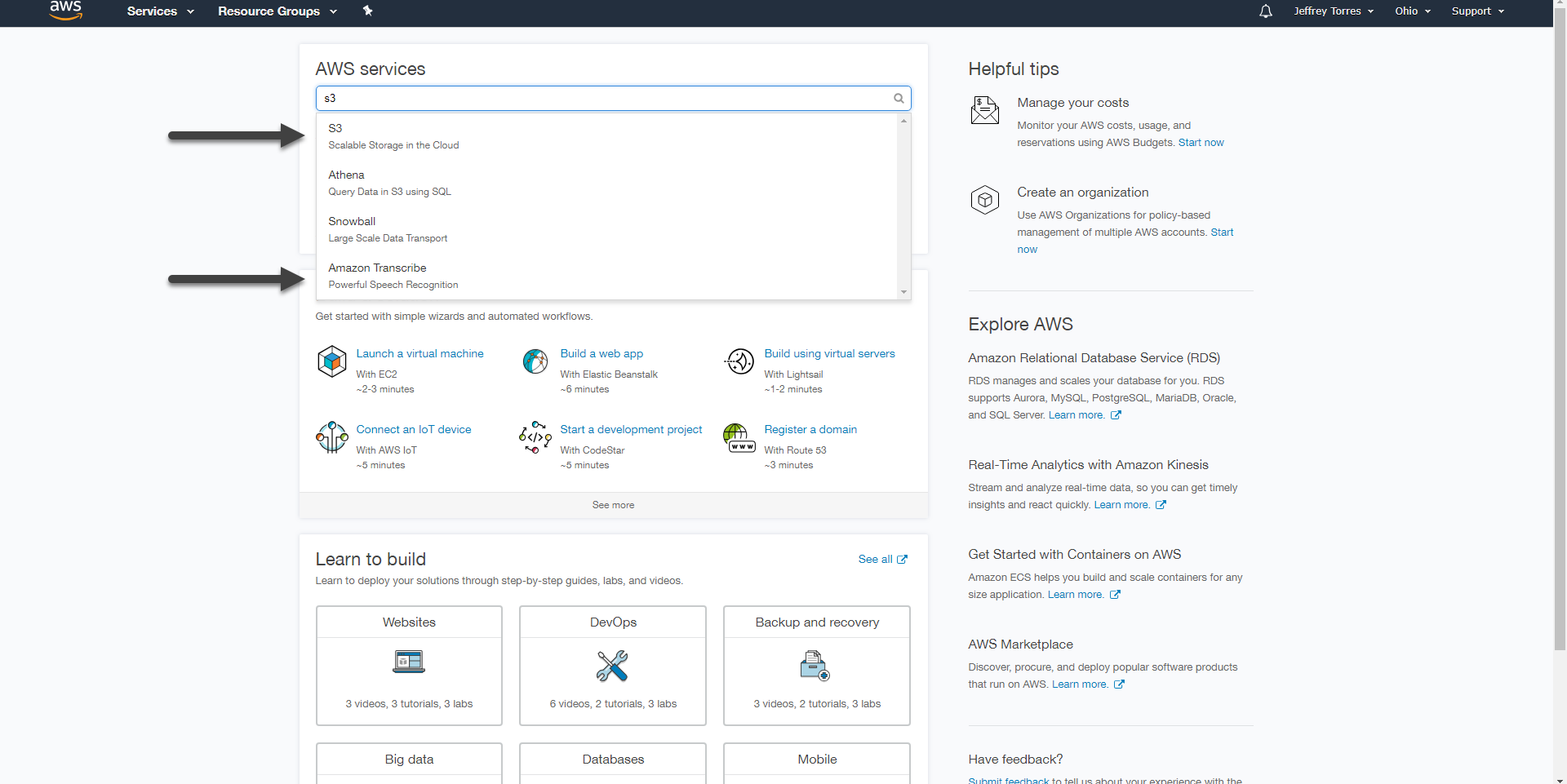1567x784 pixels.
Task: Click the search magnifier icon in the services box
Action: [x=899, y=98]
